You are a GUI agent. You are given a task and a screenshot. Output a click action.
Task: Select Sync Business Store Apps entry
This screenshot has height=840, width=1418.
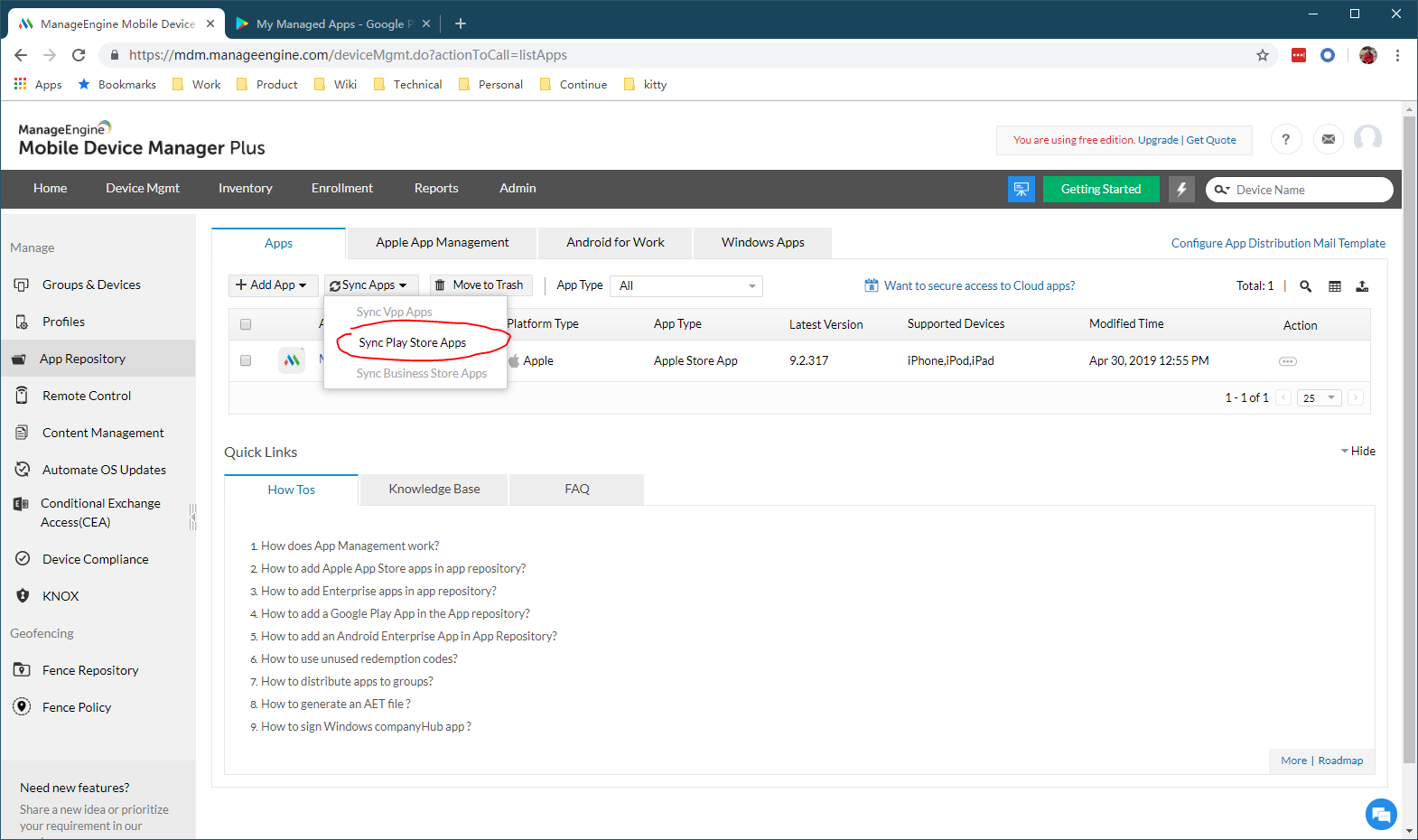(421, 373)
